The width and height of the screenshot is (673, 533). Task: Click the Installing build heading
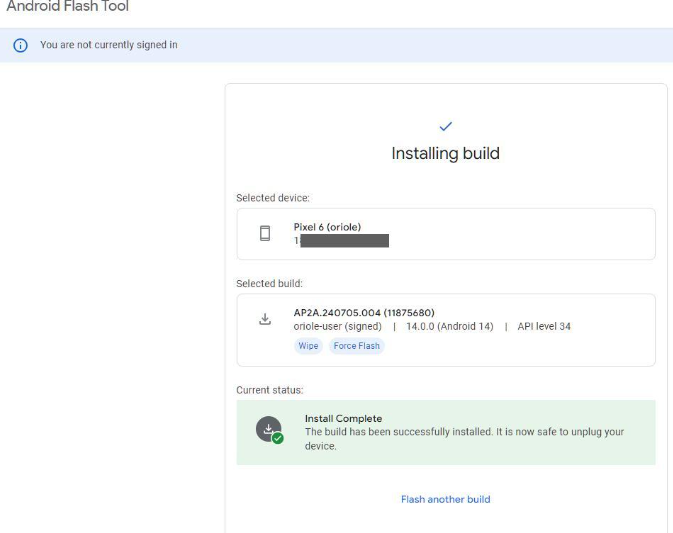coord(446,154)
